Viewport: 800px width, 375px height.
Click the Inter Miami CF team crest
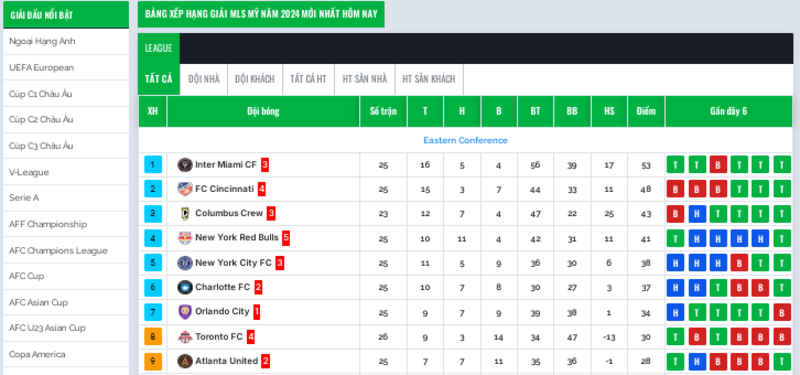pyautogui.click(x=185, y=165)
